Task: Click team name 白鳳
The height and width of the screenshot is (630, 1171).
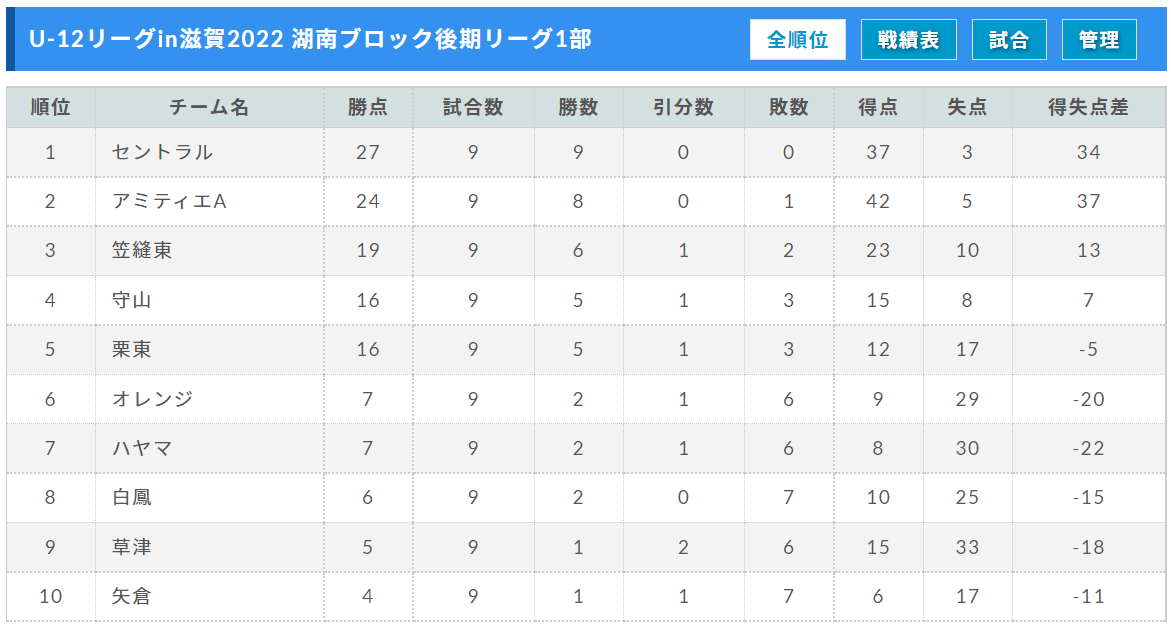Action: [x=131, y=498]
